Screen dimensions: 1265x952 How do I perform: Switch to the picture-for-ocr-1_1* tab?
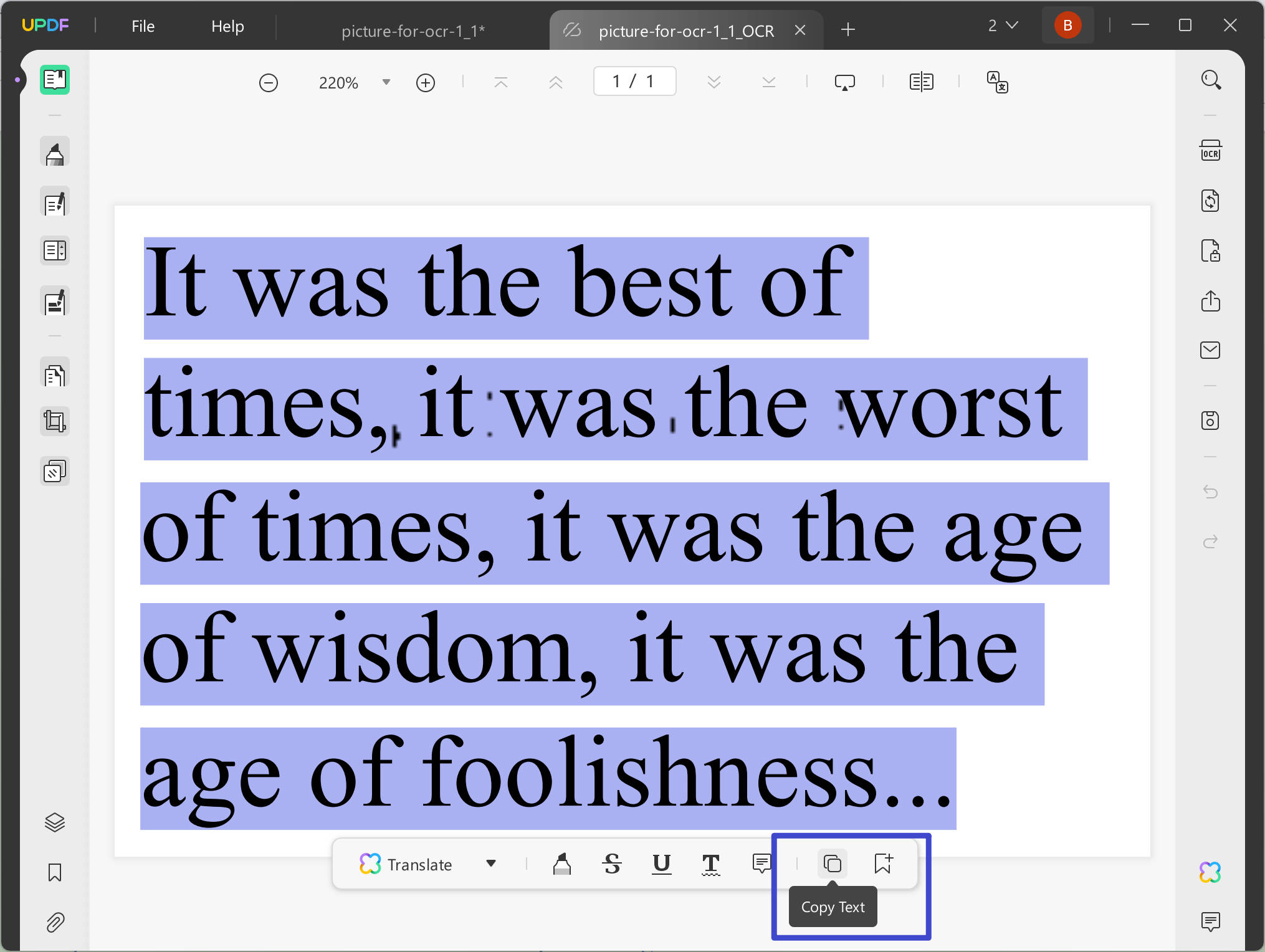[x=413, y=31]
